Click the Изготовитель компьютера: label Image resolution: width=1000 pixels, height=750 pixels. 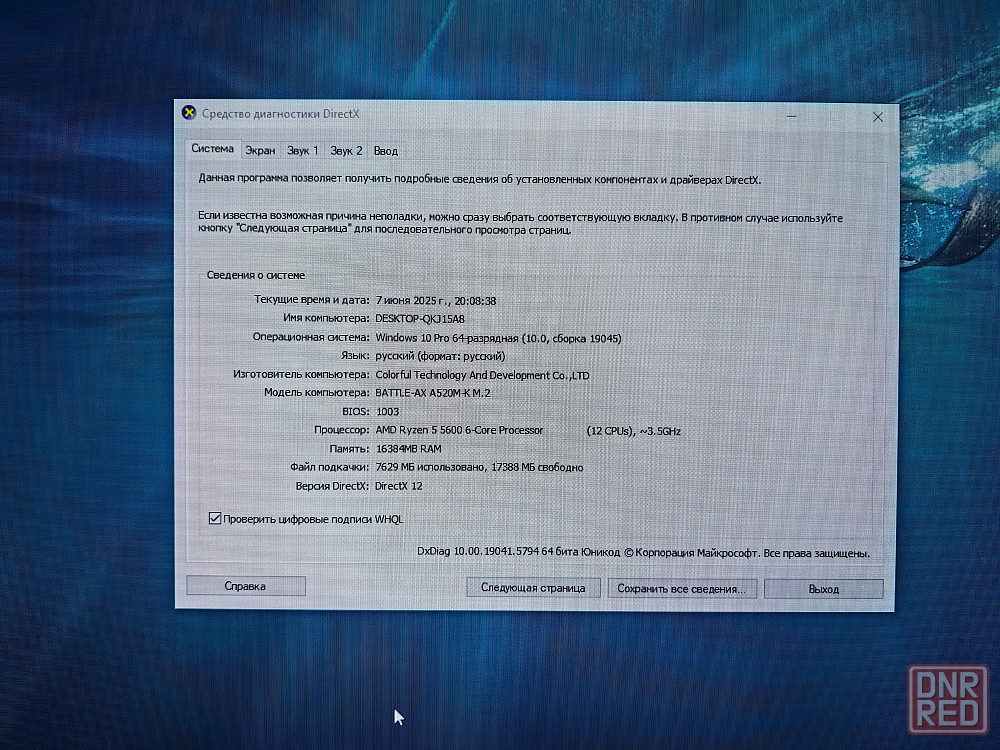(301, 374)
